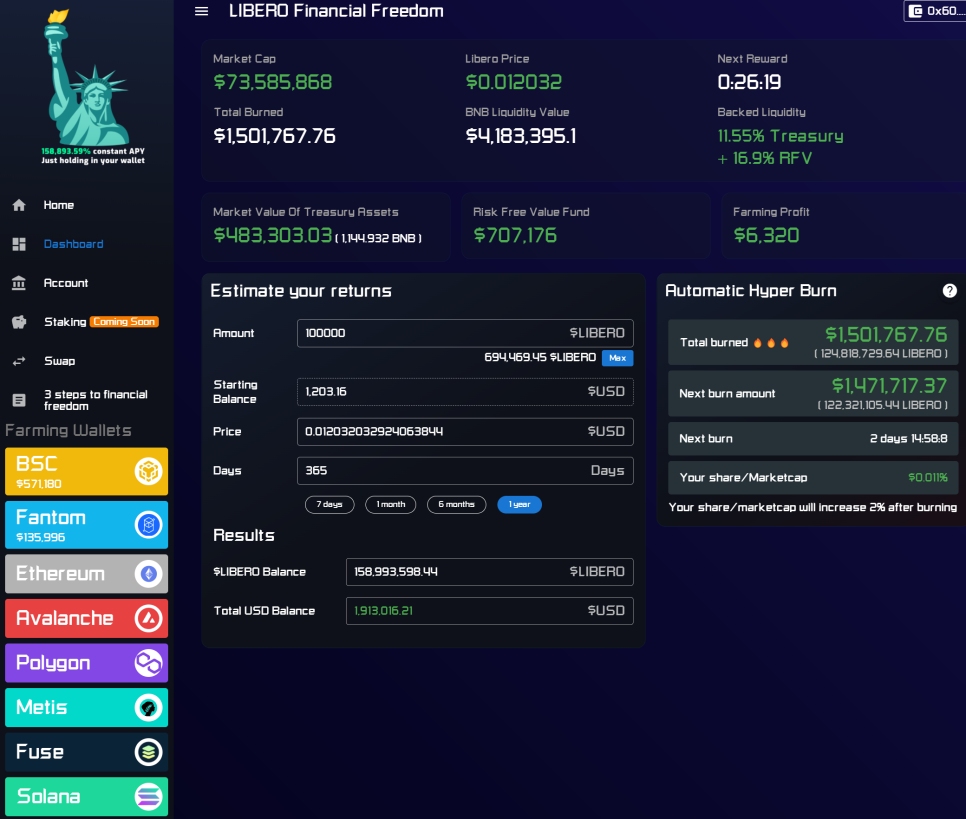Click the Avalanche logo icon
Screen dimensions: 966x819
(x=148, y=618)
